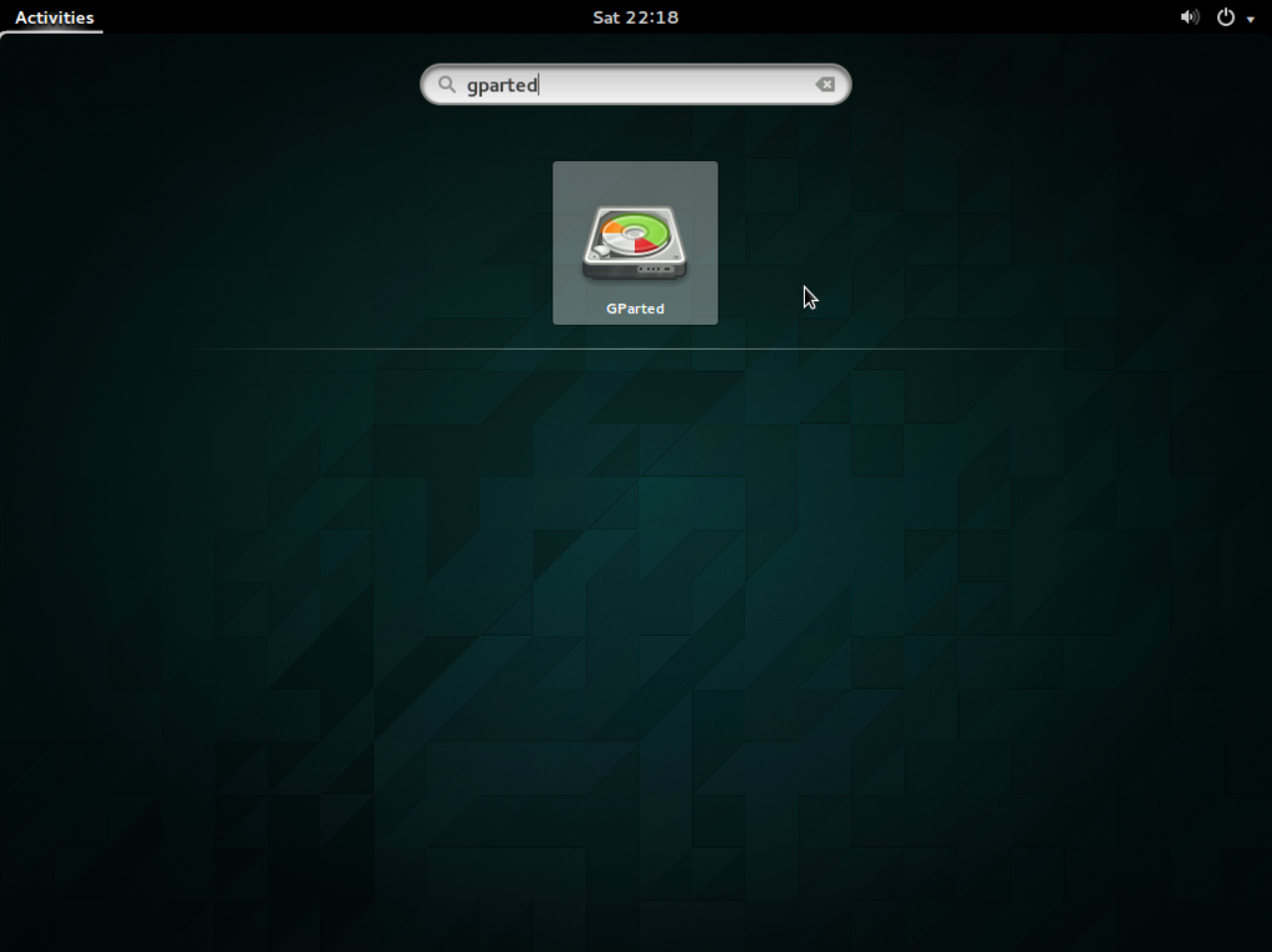Click the Activities button
The height and width of the screenshot is (952, 1272).
click(x=55, y=17)
